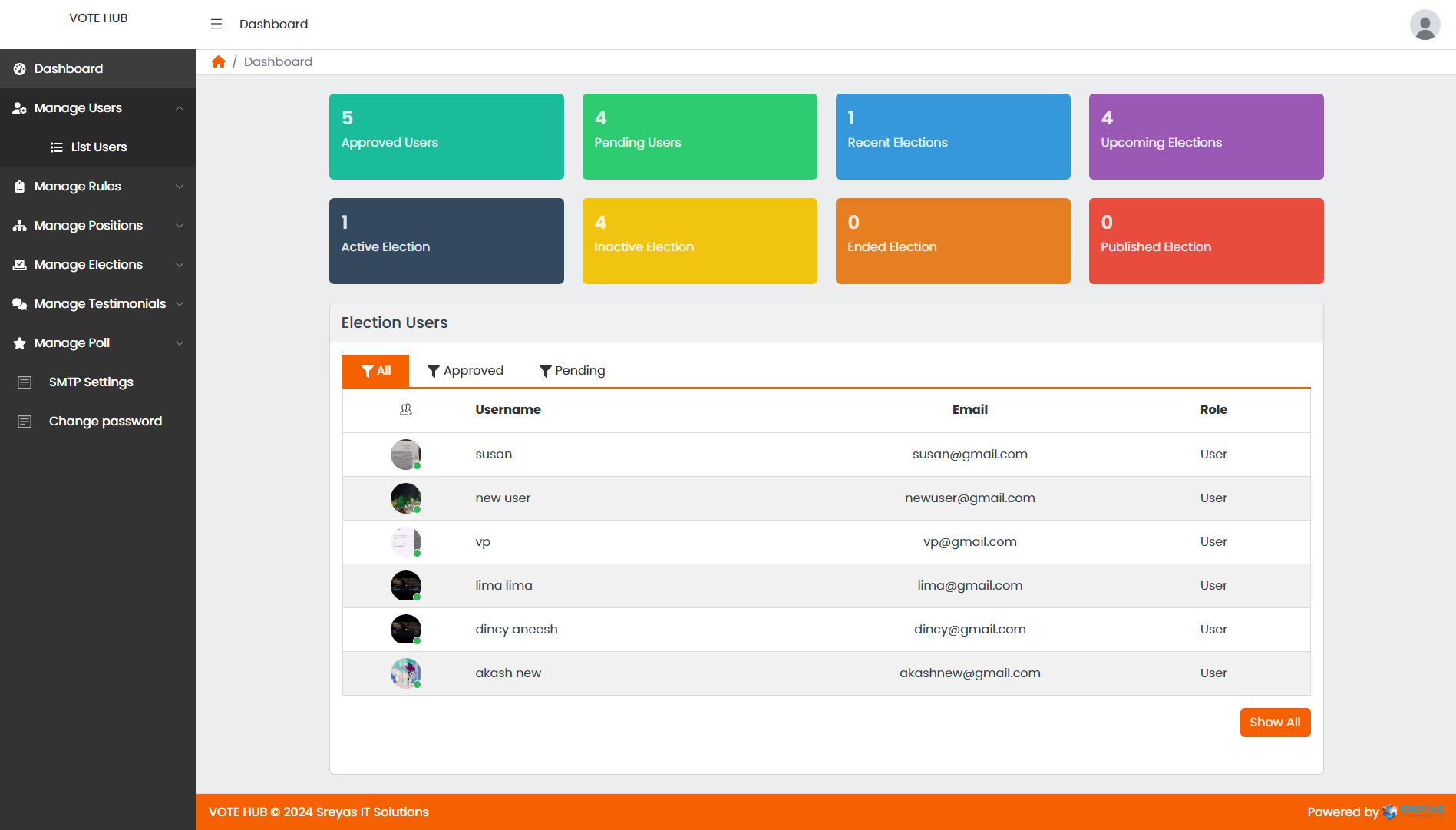Select the All users filter tab
The image size is (1456, 830).
tap(375, 371)
